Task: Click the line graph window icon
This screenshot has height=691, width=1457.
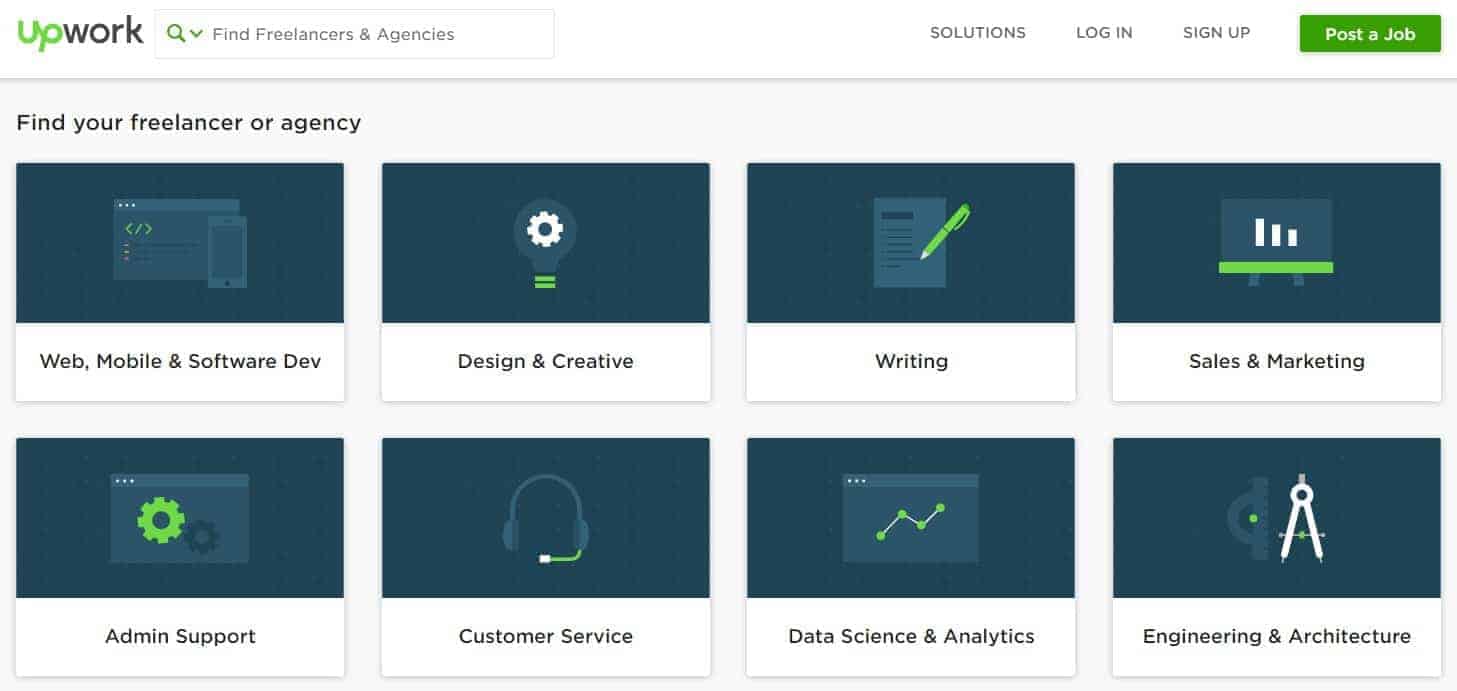Action: pyautogui.click(x=910, y=517)
